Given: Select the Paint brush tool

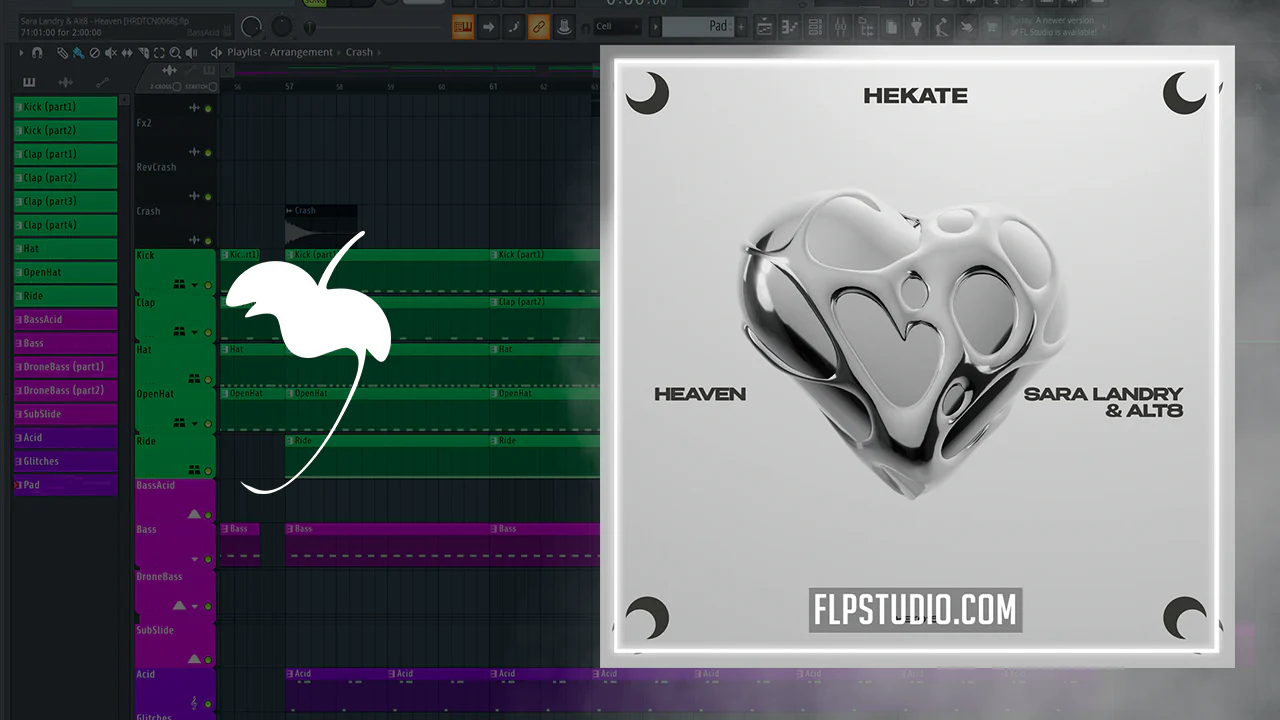Looking at the screenshot, I should tap(78, 52).
